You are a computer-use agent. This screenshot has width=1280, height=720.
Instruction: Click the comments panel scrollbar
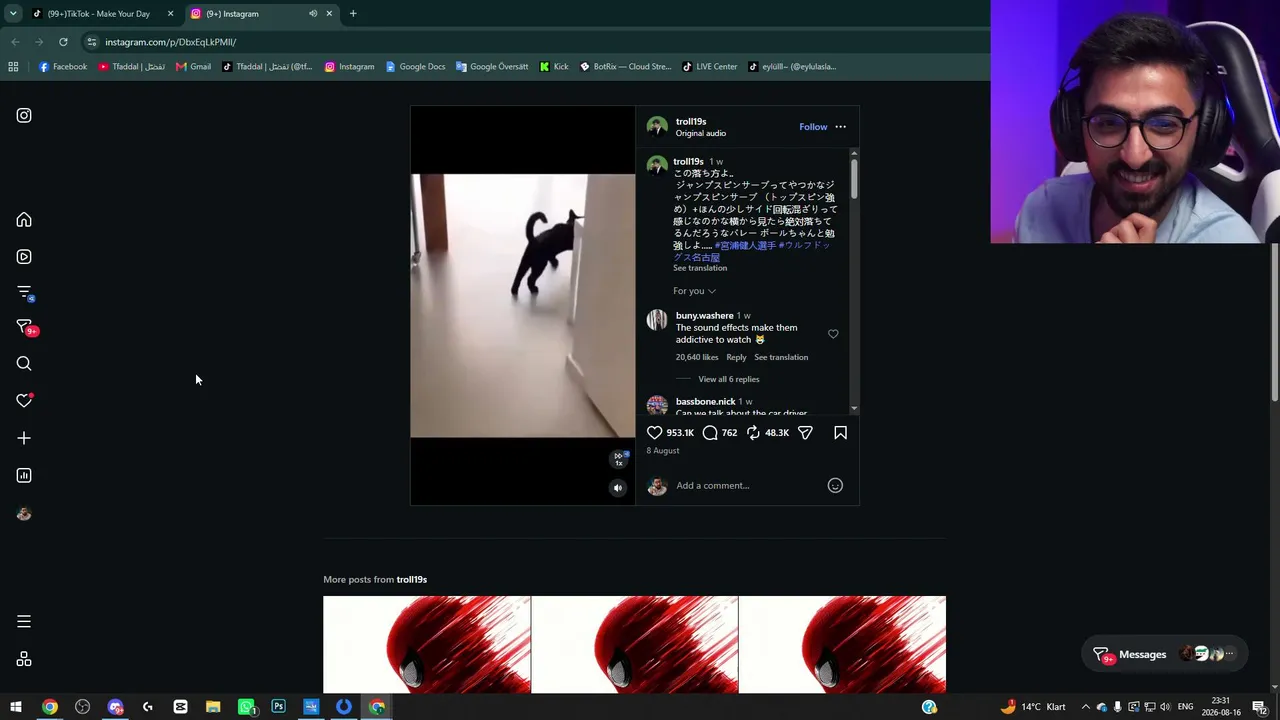[x=854, y=178]
